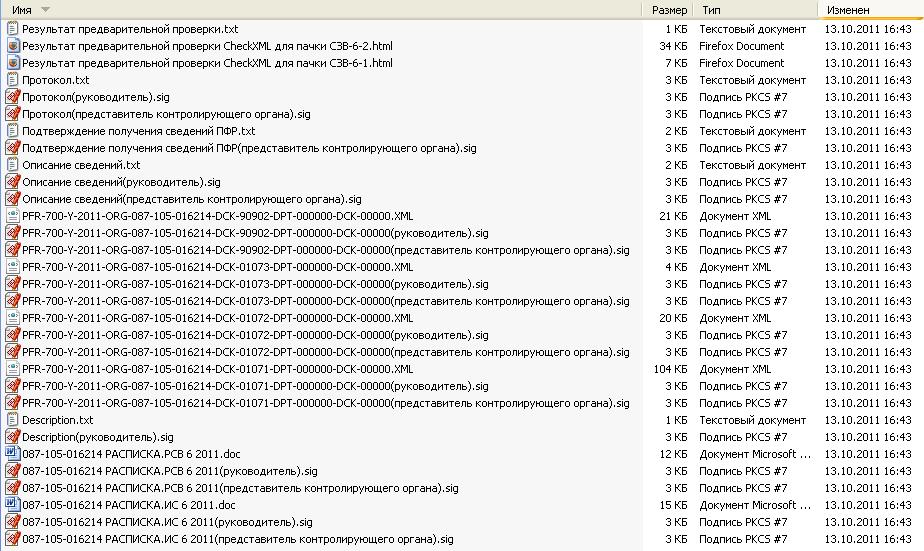The height and width of the screenshot is (551, 924).
Task: Click the XML icon of the DCK-90902 .XML file
Action: pos(12,216)
